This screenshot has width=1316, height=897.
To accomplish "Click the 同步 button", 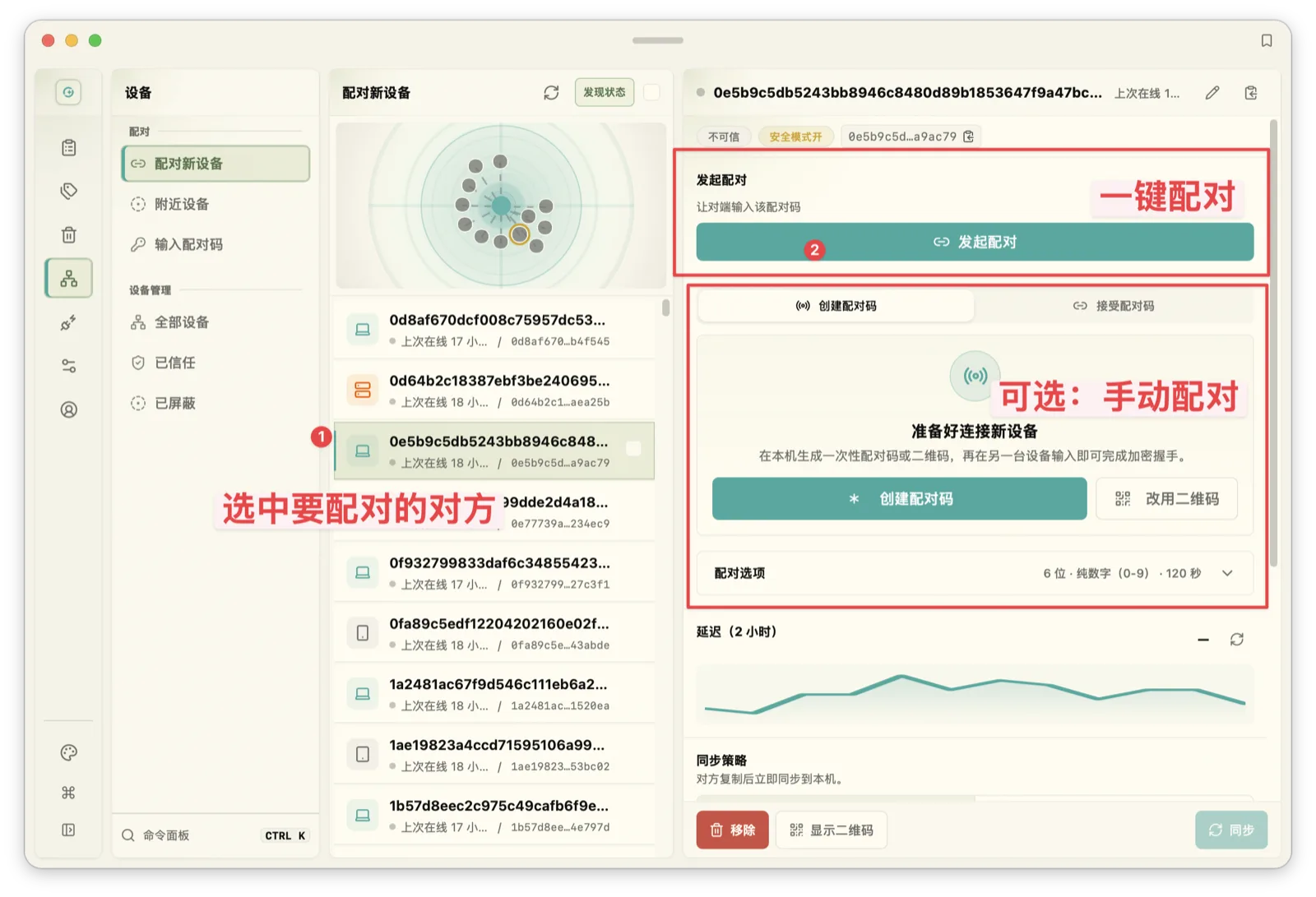I will click(x=1230, y=830).
